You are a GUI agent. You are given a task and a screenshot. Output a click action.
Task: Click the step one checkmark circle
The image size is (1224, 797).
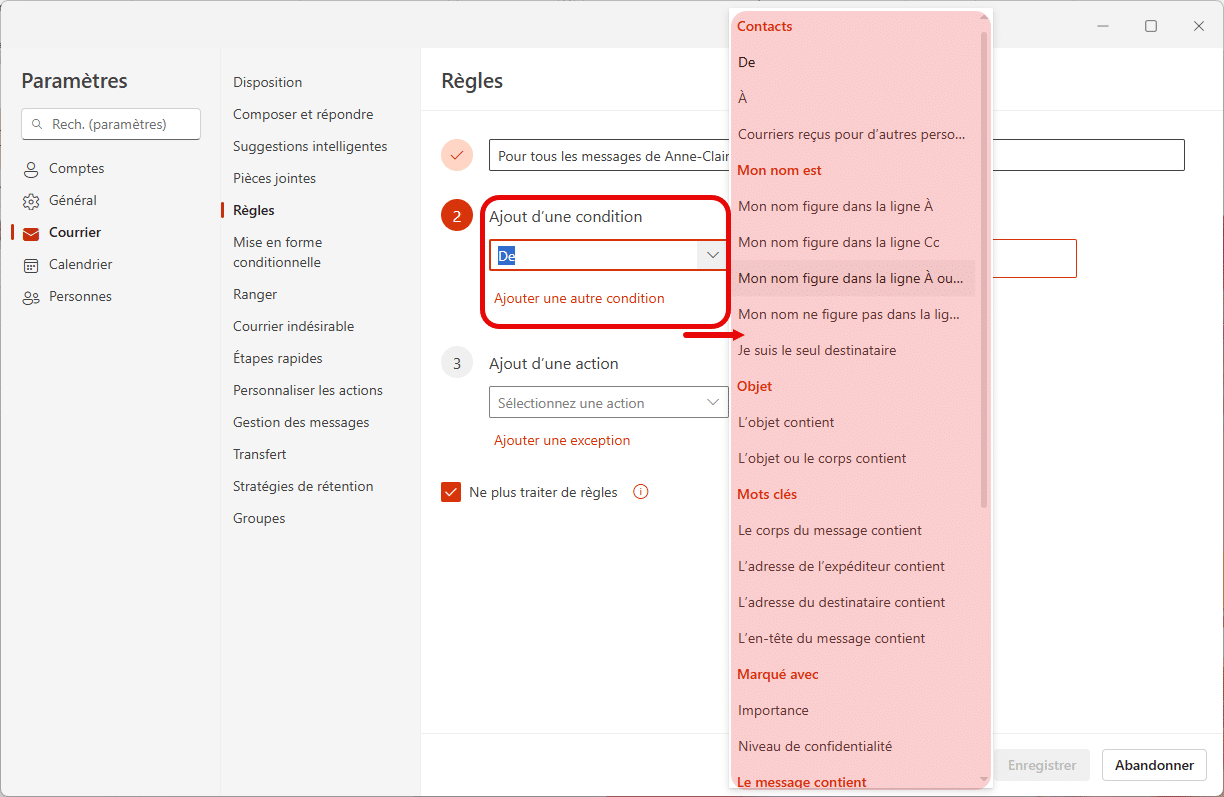(457, 155)
